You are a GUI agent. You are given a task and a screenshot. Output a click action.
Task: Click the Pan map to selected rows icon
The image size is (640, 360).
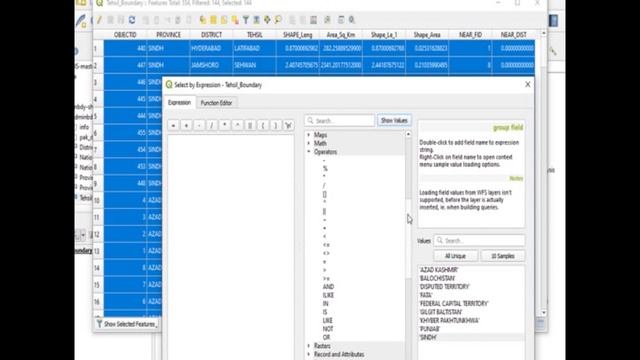pos(267,20)
